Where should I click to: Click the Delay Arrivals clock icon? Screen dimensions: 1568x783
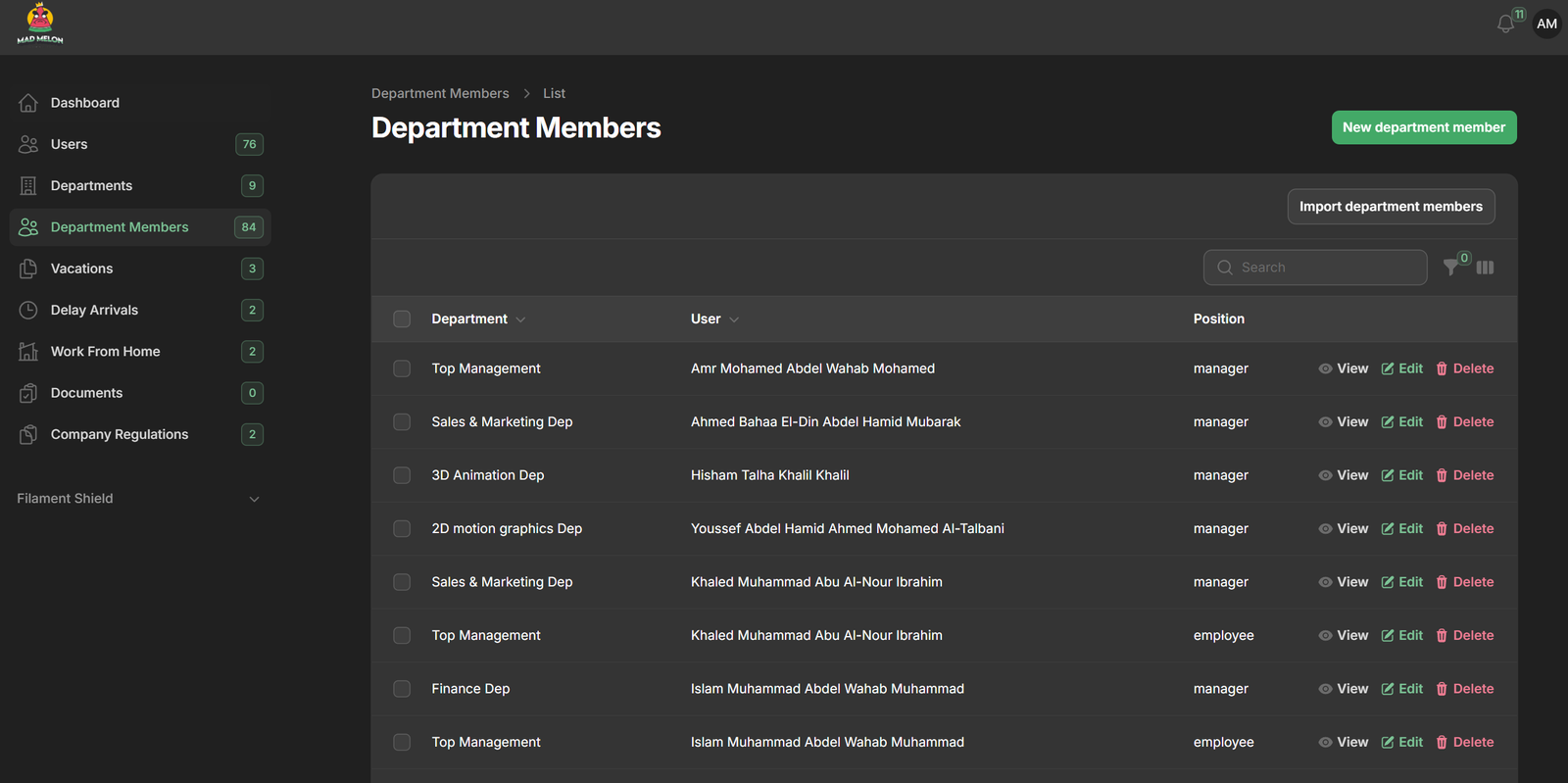(x=28, y=310)
